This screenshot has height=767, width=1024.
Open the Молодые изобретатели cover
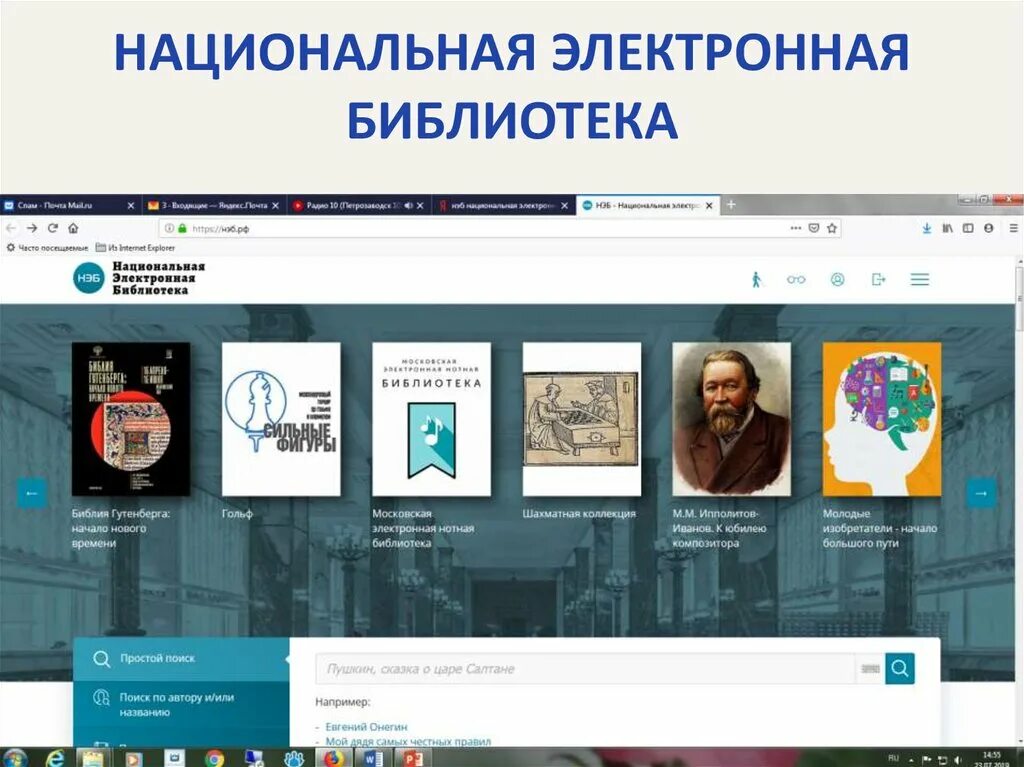(882, 419)
